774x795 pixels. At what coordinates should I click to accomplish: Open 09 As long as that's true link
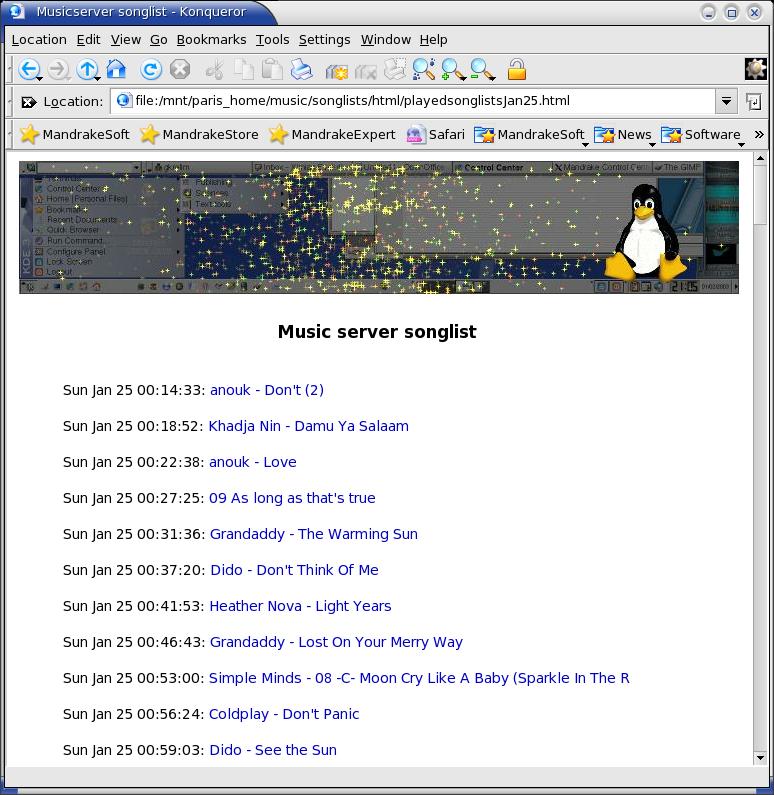point(292,498)
